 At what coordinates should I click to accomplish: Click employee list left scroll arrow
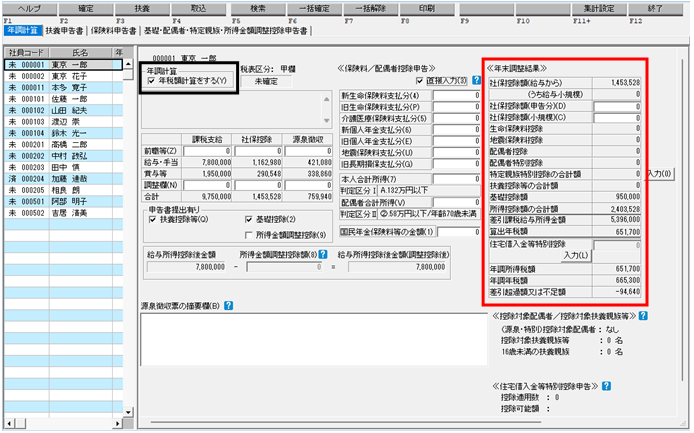click(x=10, y=423)
